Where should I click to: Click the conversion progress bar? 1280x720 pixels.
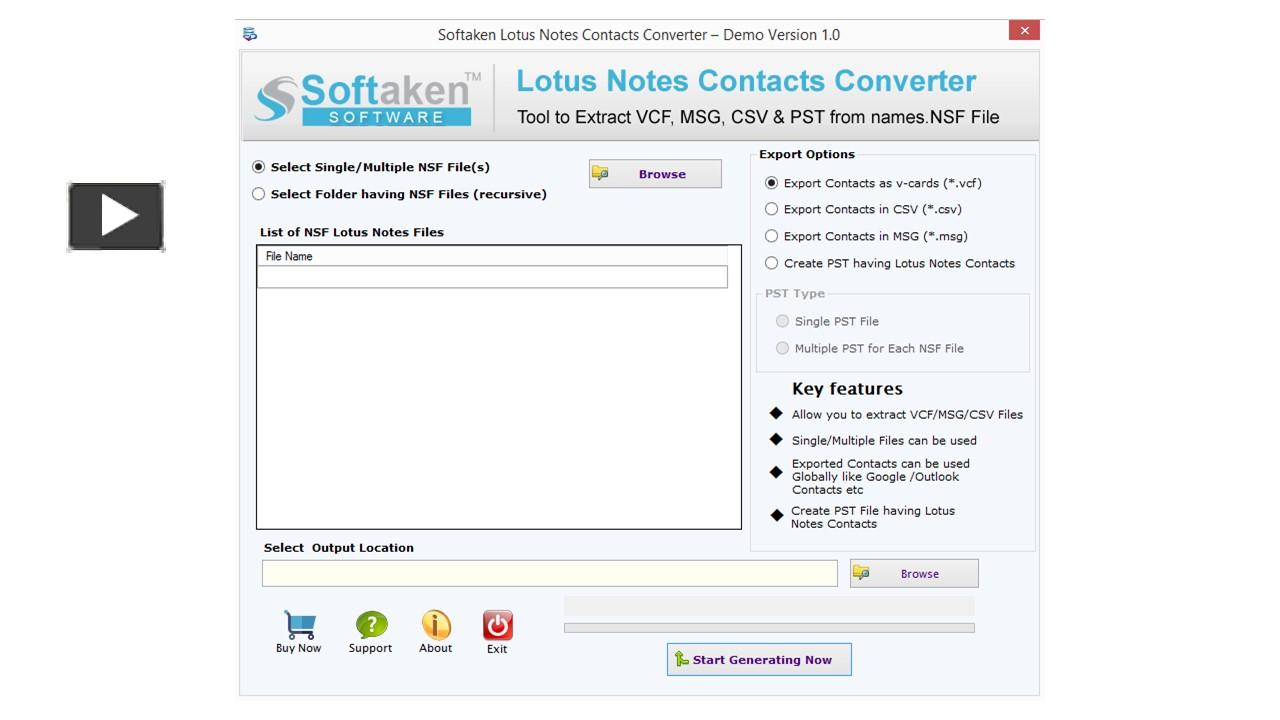(x=769, y=627)
